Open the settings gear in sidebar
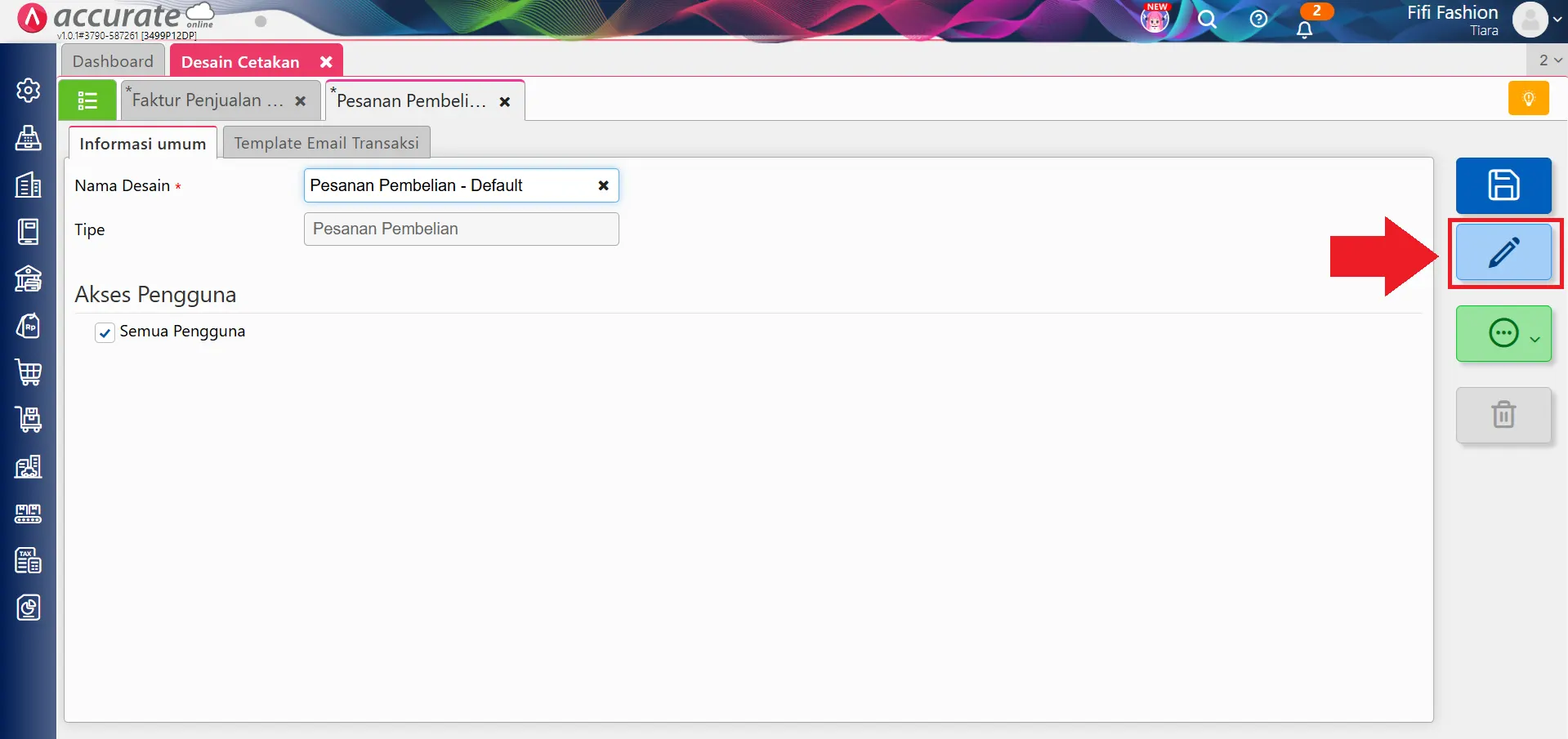Screen dimensions: 1568x739 (29, 90)
